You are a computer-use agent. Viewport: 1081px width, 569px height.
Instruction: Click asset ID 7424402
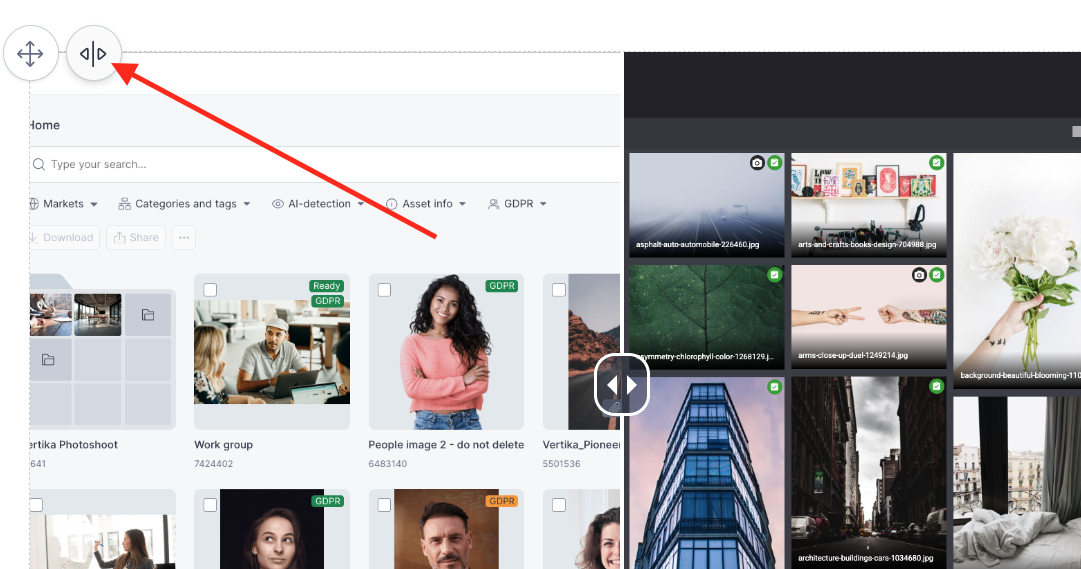coord(214,463)
